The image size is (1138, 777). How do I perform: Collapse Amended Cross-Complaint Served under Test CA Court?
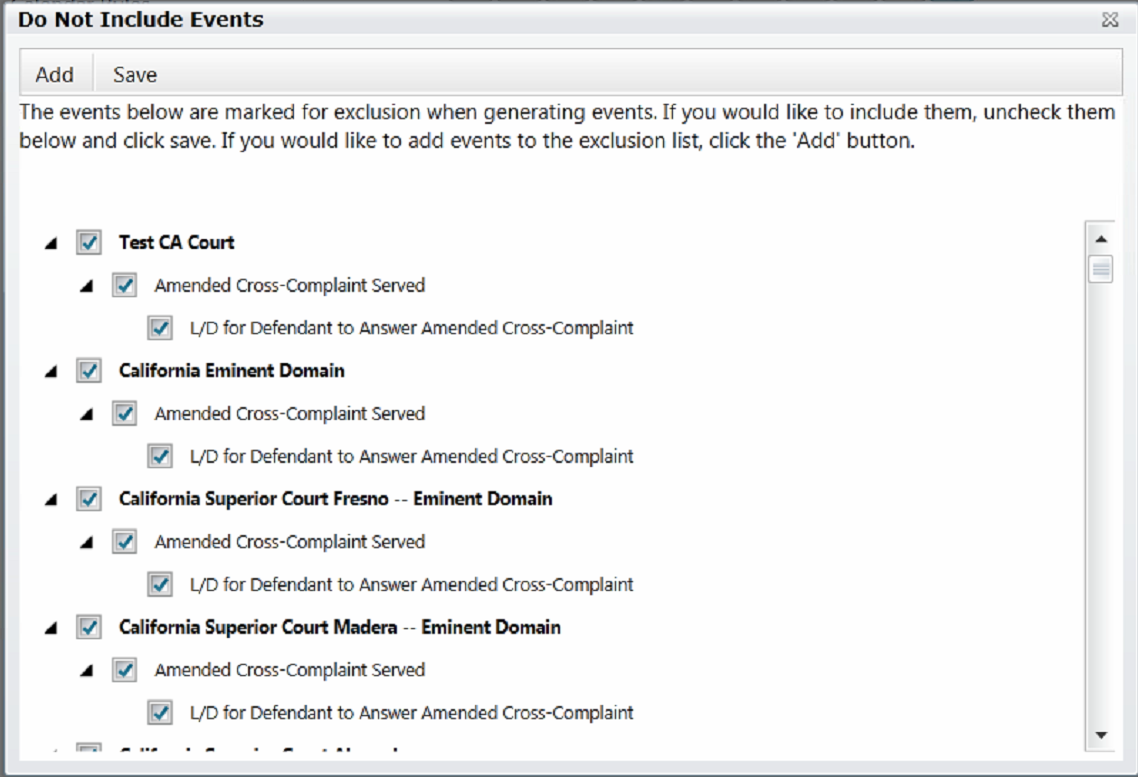tap(86, 286)
